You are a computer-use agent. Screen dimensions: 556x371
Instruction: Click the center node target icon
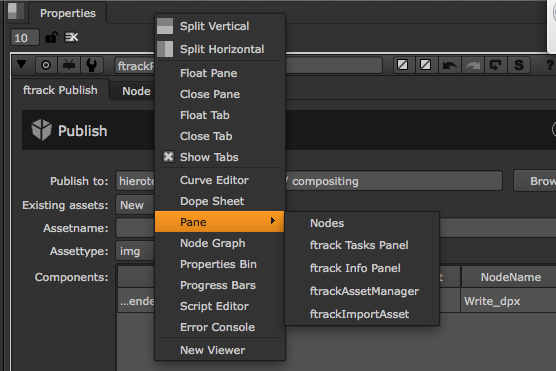pyautogui.click(x=46, y=65)
